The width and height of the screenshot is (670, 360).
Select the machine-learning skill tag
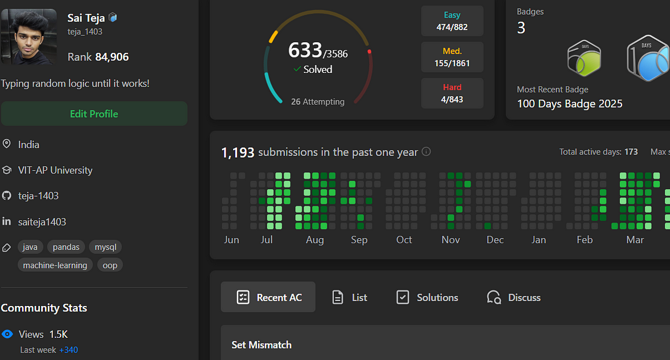pos(55,265)
